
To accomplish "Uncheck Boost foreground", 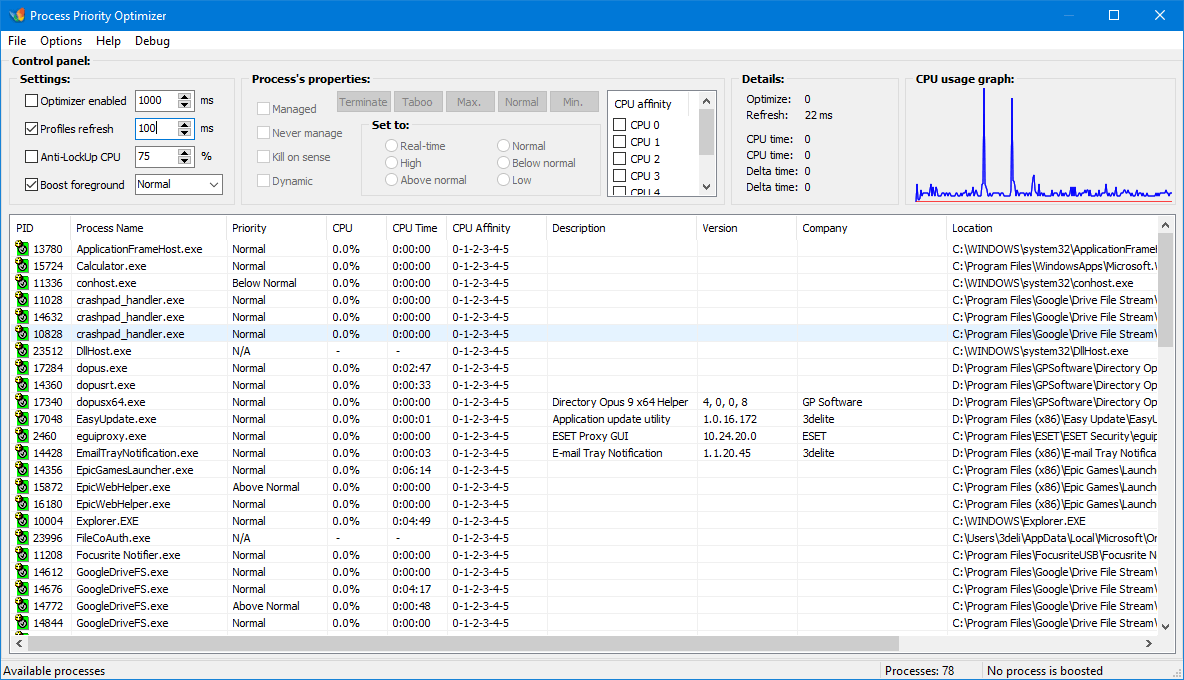I will pyautogui.click(x=32, y=184).
